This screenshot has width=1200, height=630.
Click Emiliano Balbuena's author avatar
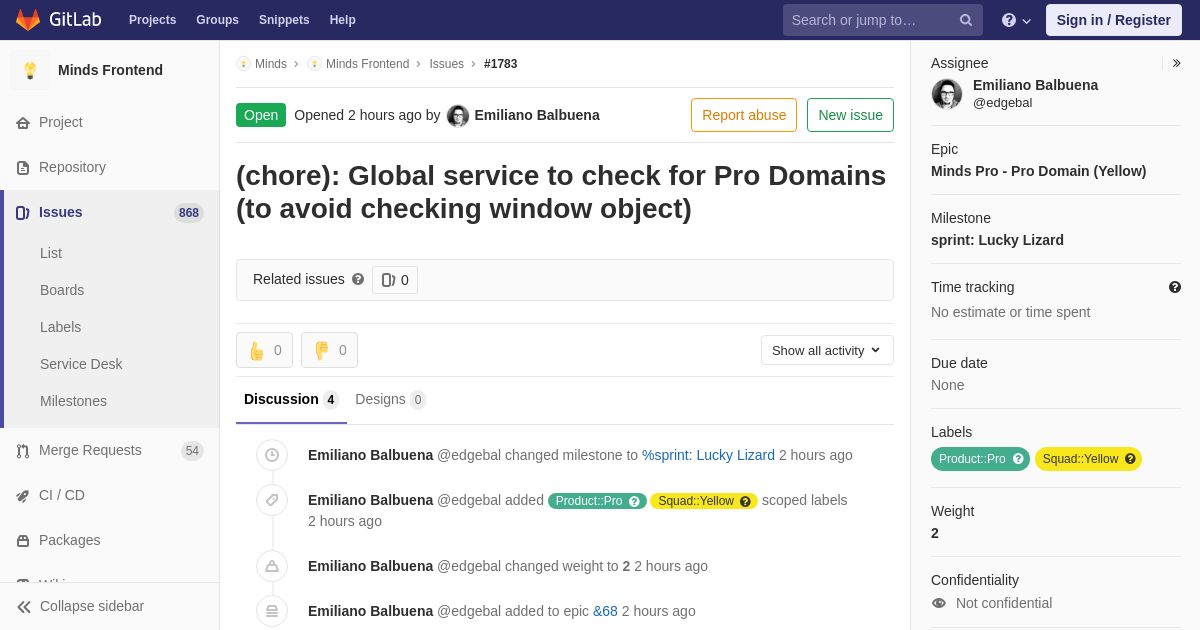458,116
